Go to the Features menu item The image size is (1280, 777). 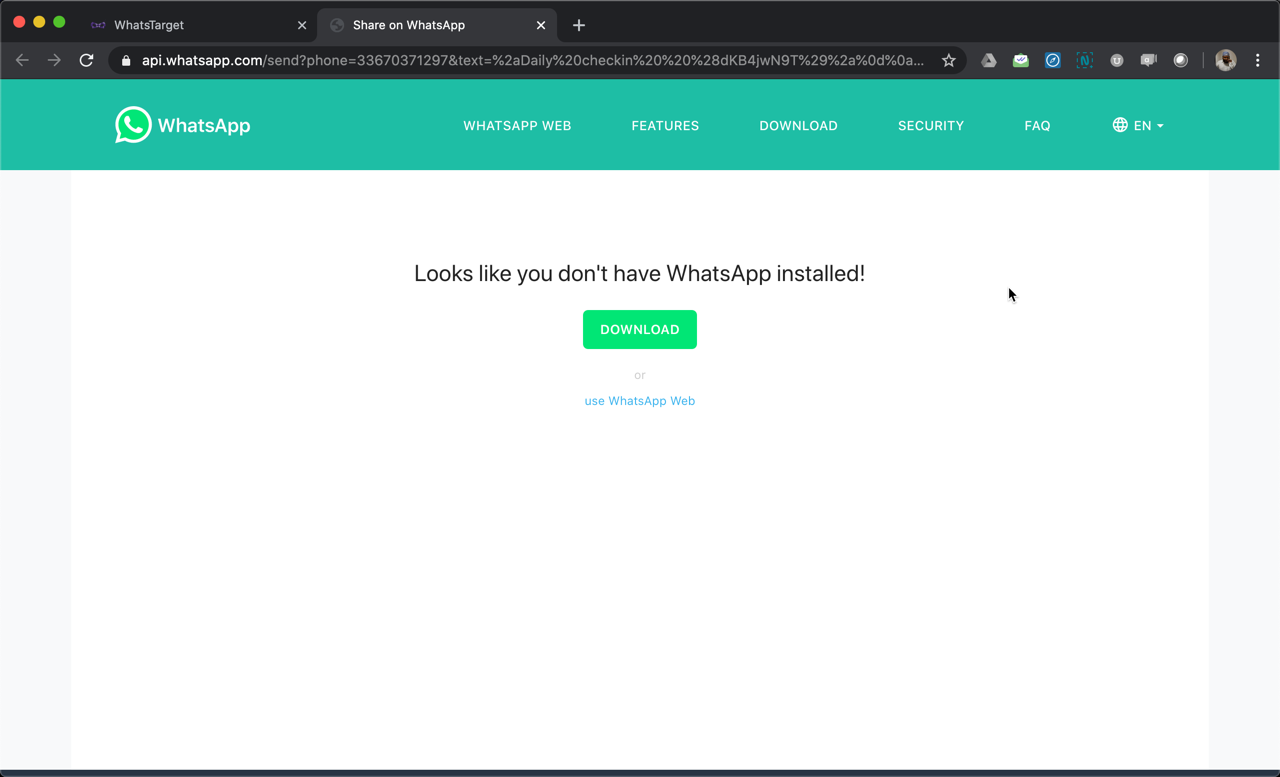click(x=665, y=125)
